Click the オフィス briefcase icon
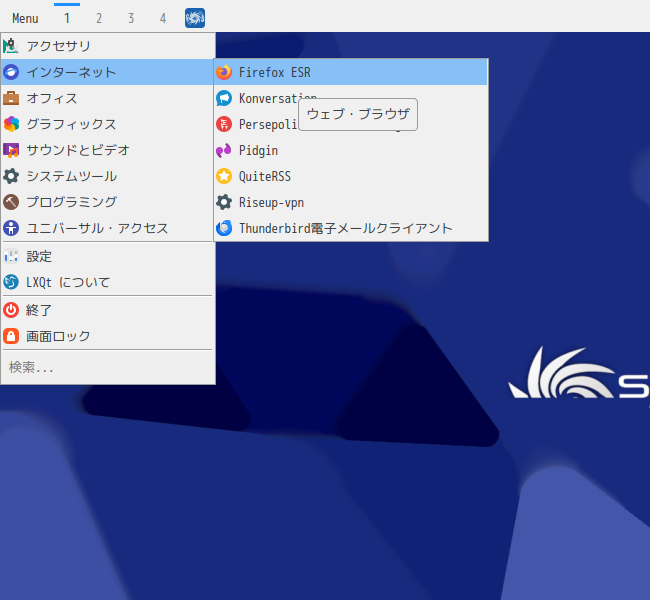Screen dimensions: 650x600 11,98
